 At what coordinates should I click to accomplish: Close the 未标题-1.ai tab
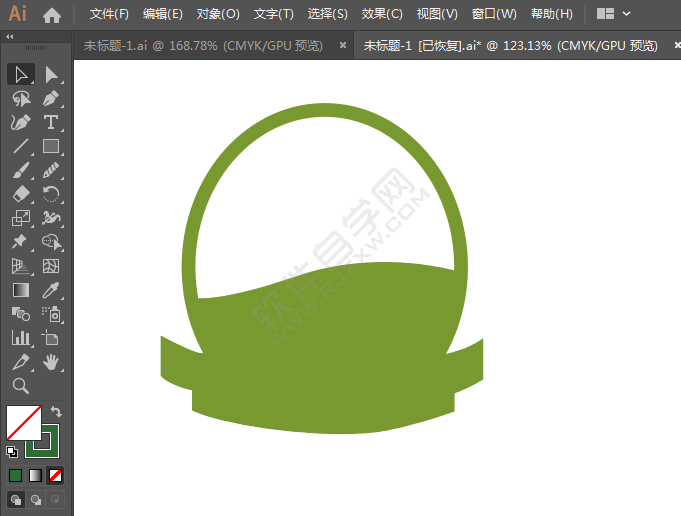(343, 45)
